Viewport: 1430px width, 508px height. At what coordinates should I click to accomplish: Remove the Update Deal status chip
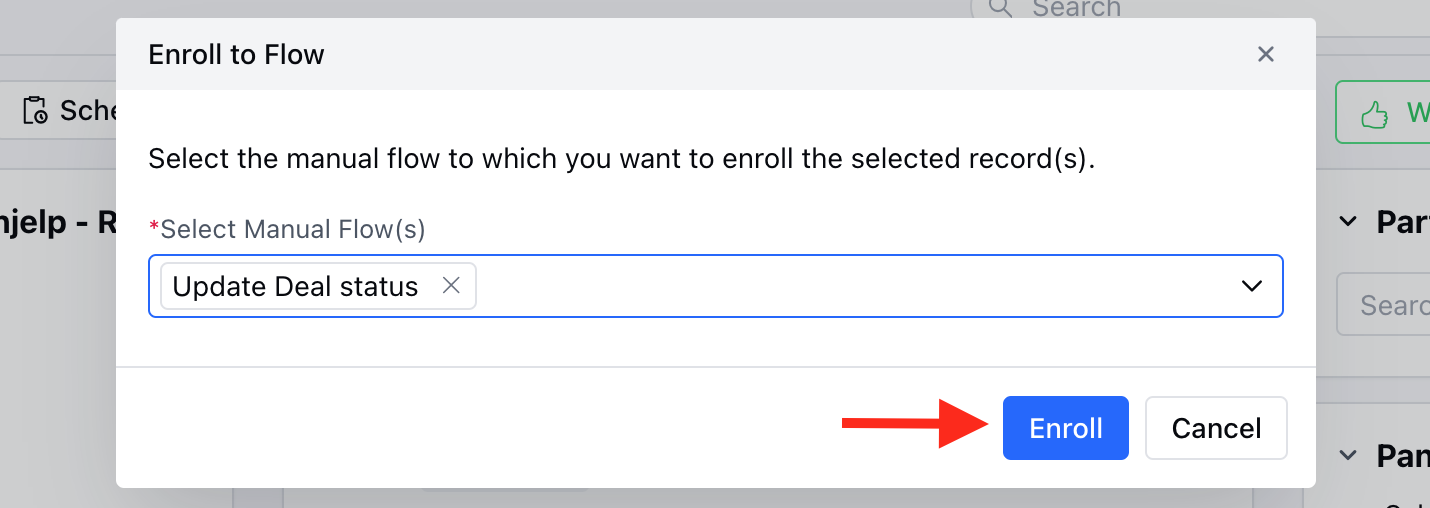(x=451, y=286)
